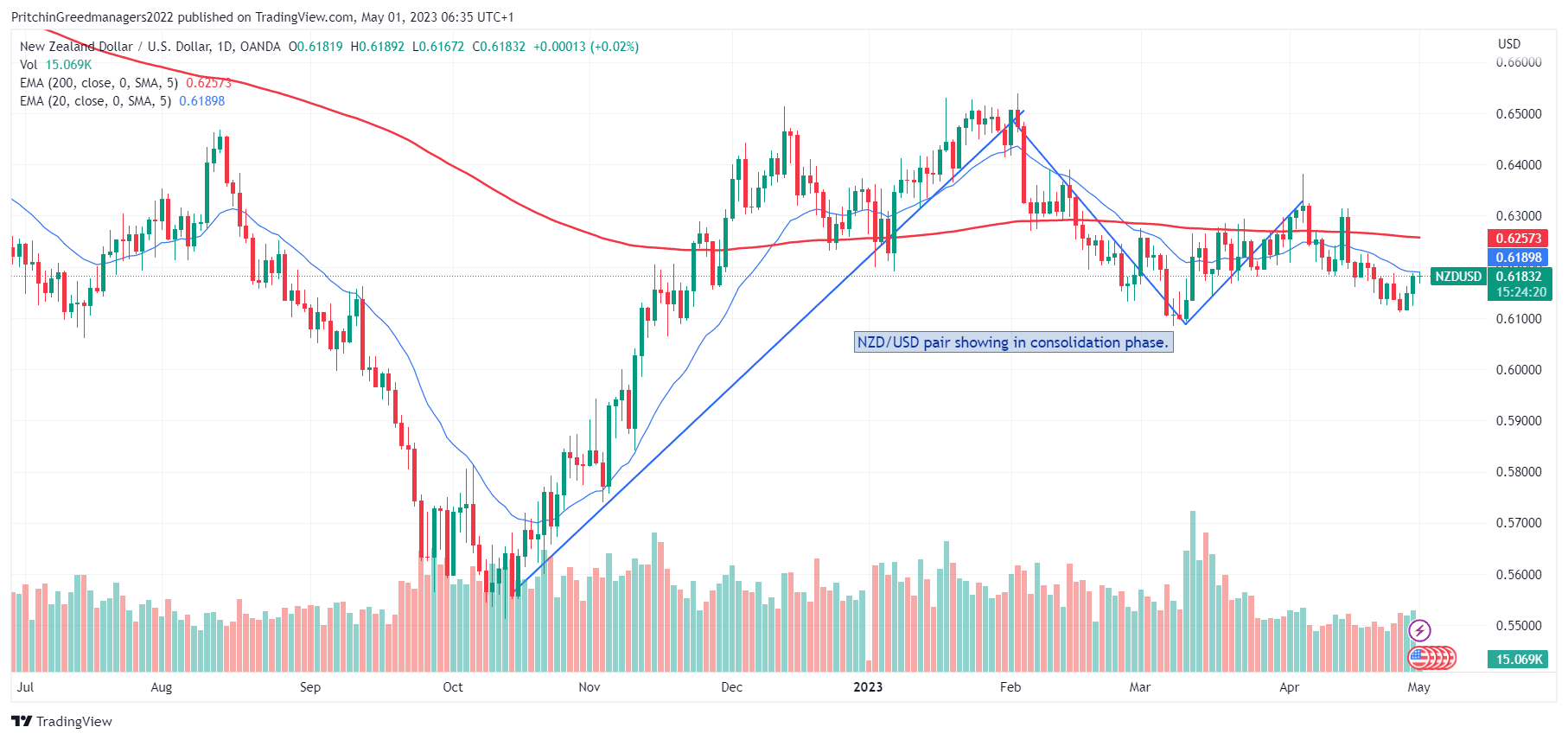Click the Sep label on time axis
The width and height of the screenshot is (1568, 740).
pyautogui.click(x=310, y=687)
